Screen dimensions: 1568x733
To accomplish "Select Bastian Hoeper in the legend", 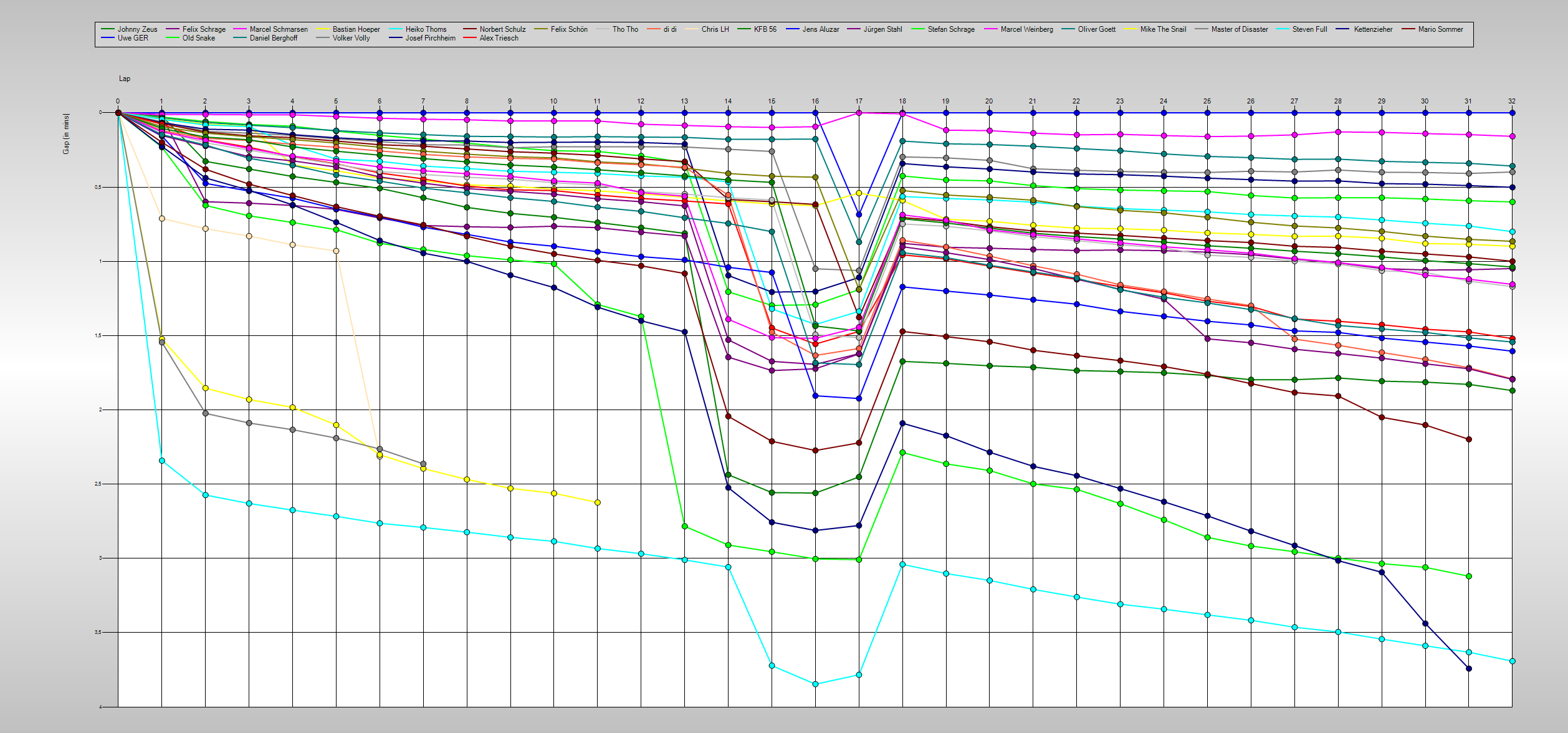I will tap(356, 29).
